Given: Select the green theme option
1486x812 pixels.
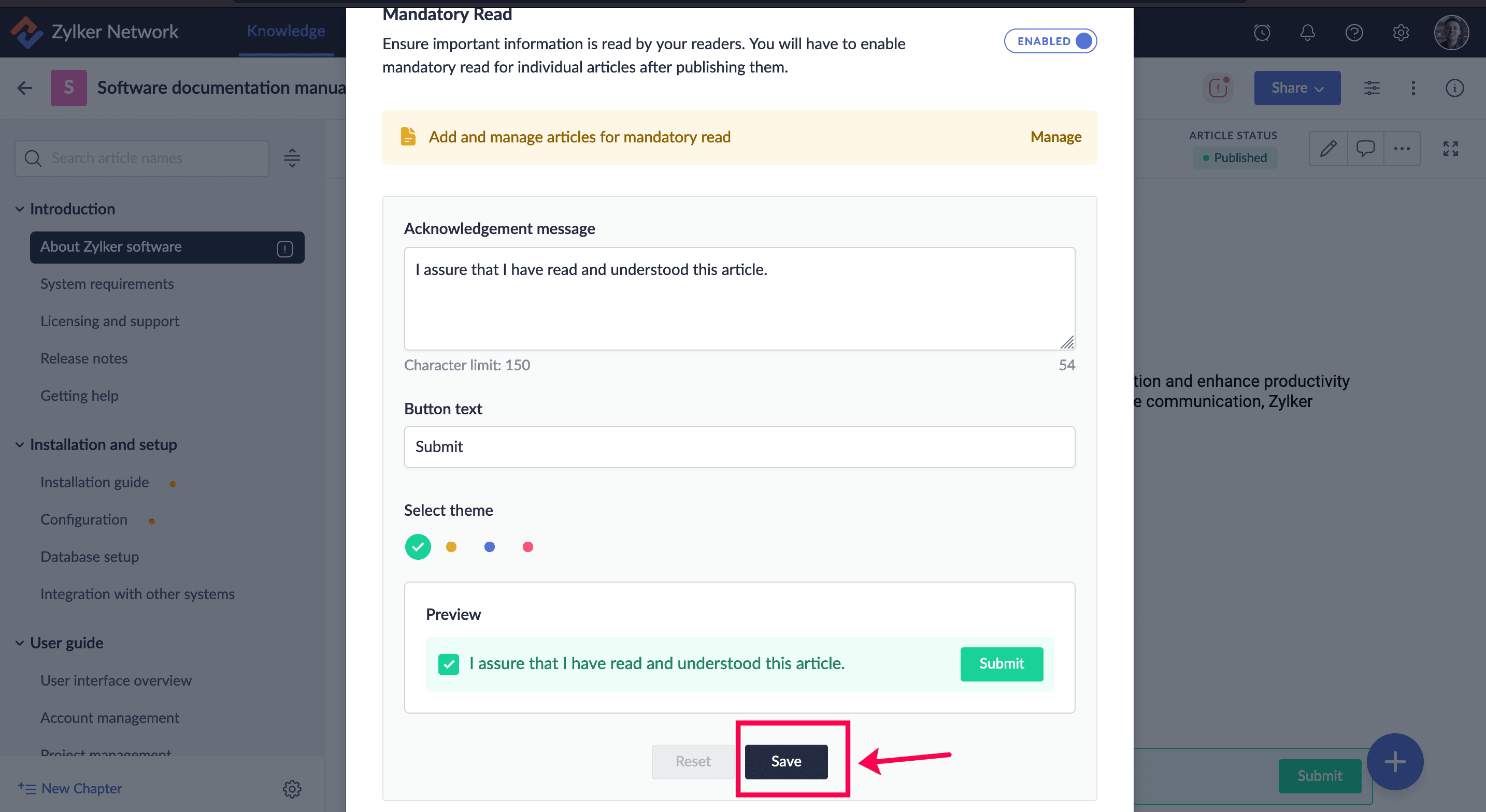Looking at the screenshot, I should click(418, 547).
